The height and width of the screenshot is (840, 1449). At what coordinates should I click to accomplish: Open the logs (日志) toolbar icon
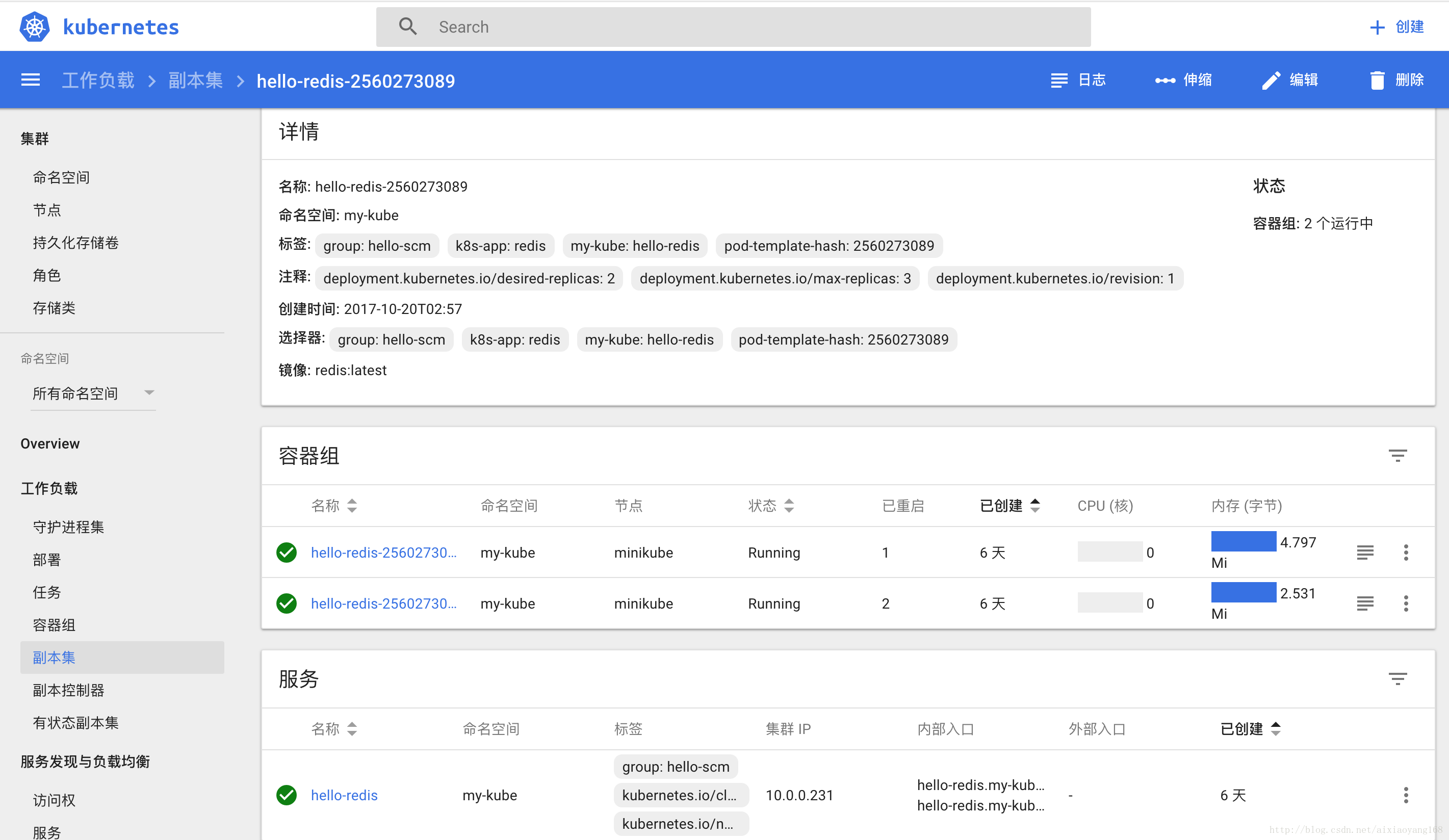pos(1058,80)
